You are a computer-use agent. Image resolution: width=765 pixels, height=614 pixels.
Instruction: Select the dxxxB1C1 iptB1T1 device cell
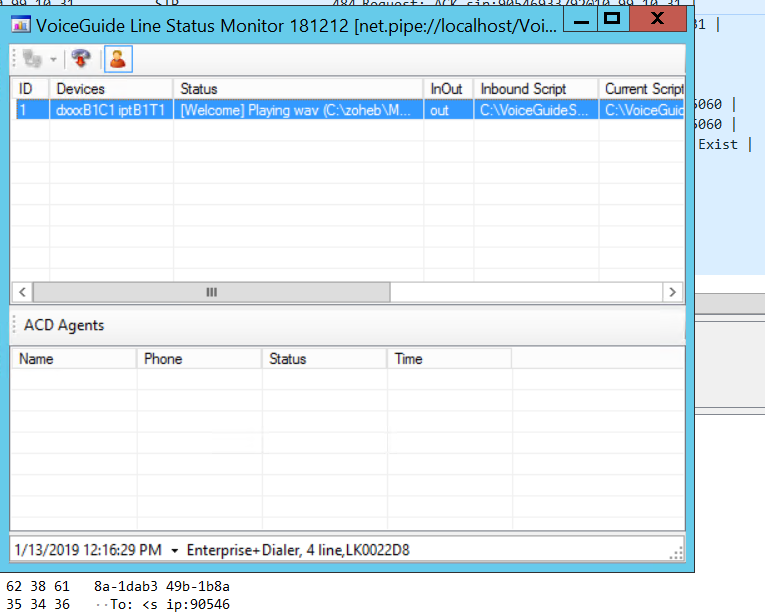click(x=111, y=110)
